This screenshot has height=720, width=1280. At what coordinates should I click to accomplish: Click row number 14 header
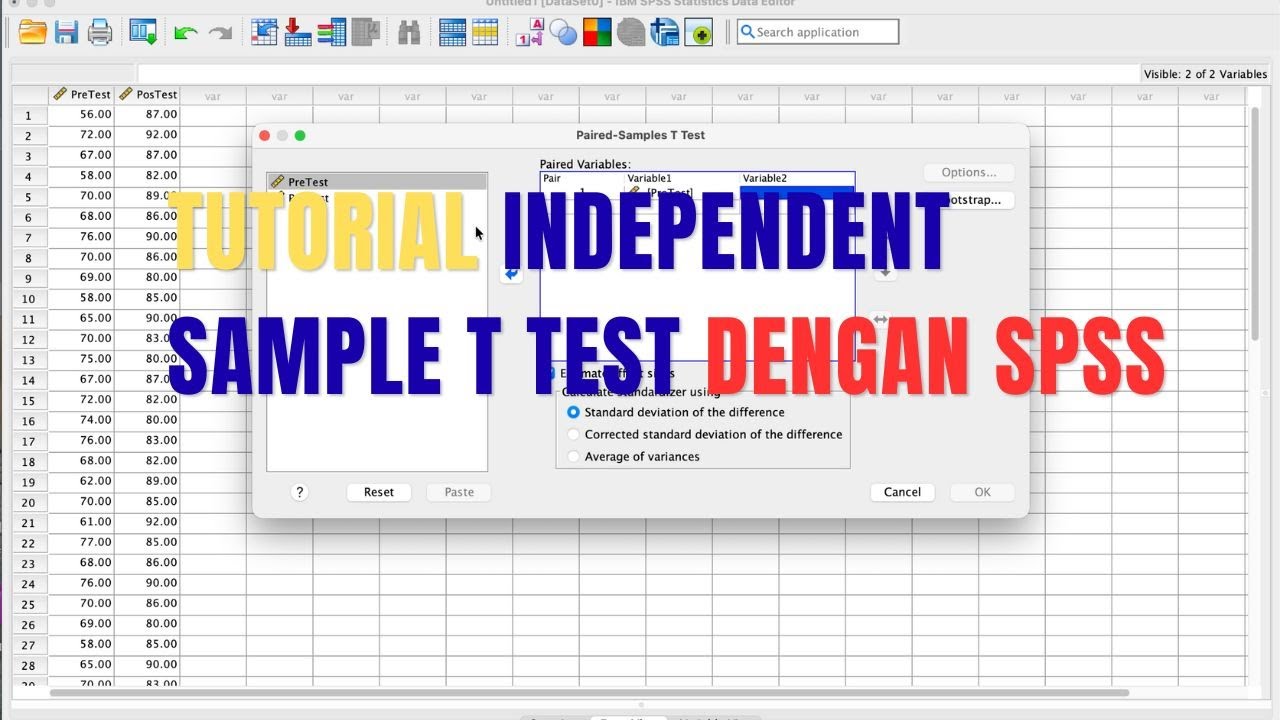coord(29,380)
